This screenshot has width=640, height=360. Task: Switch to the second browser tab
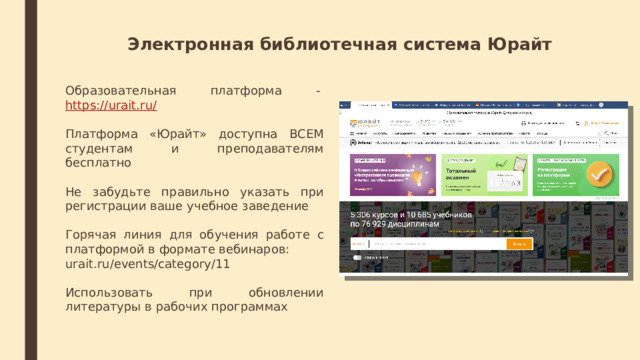[x=412, y=105]
